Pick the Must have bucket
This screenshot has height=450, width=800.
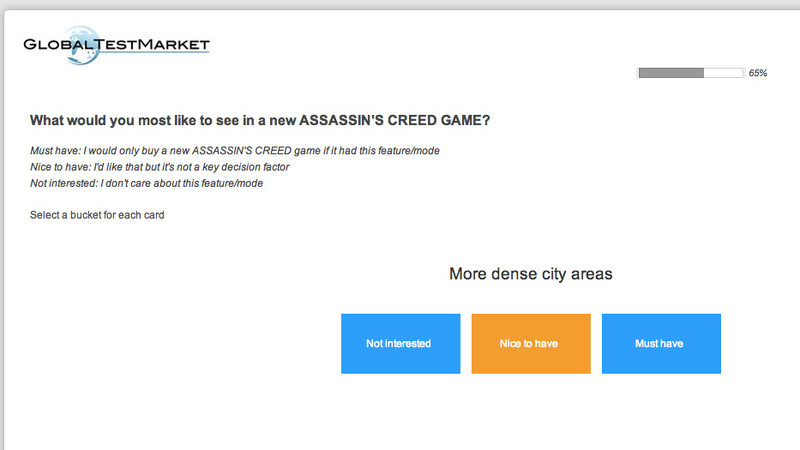pos(661,343)
